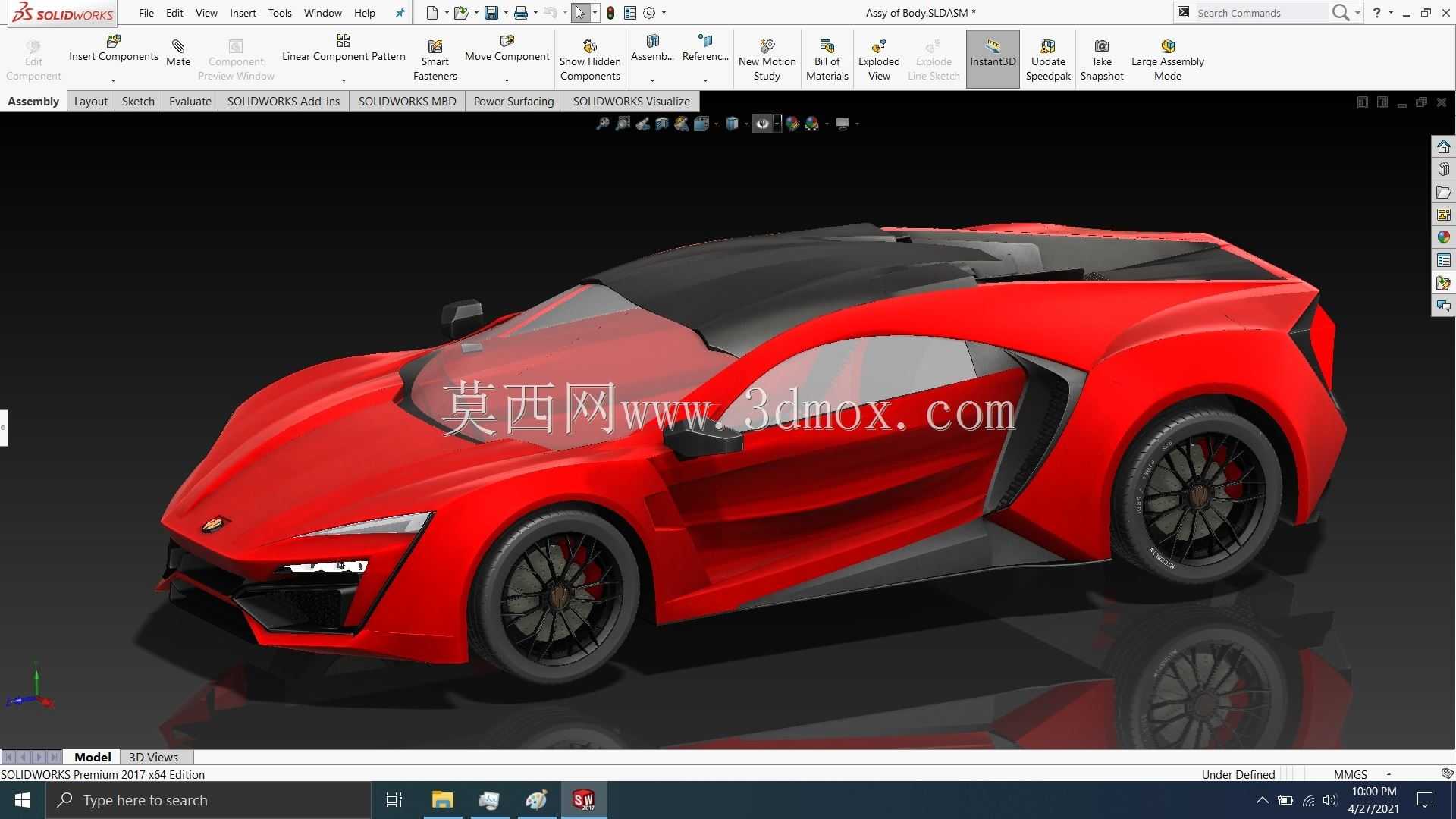This screenshot has height=819, width=1456.
Task: Take Snapshot of the assembly
Action: [x=1101, y=60]
